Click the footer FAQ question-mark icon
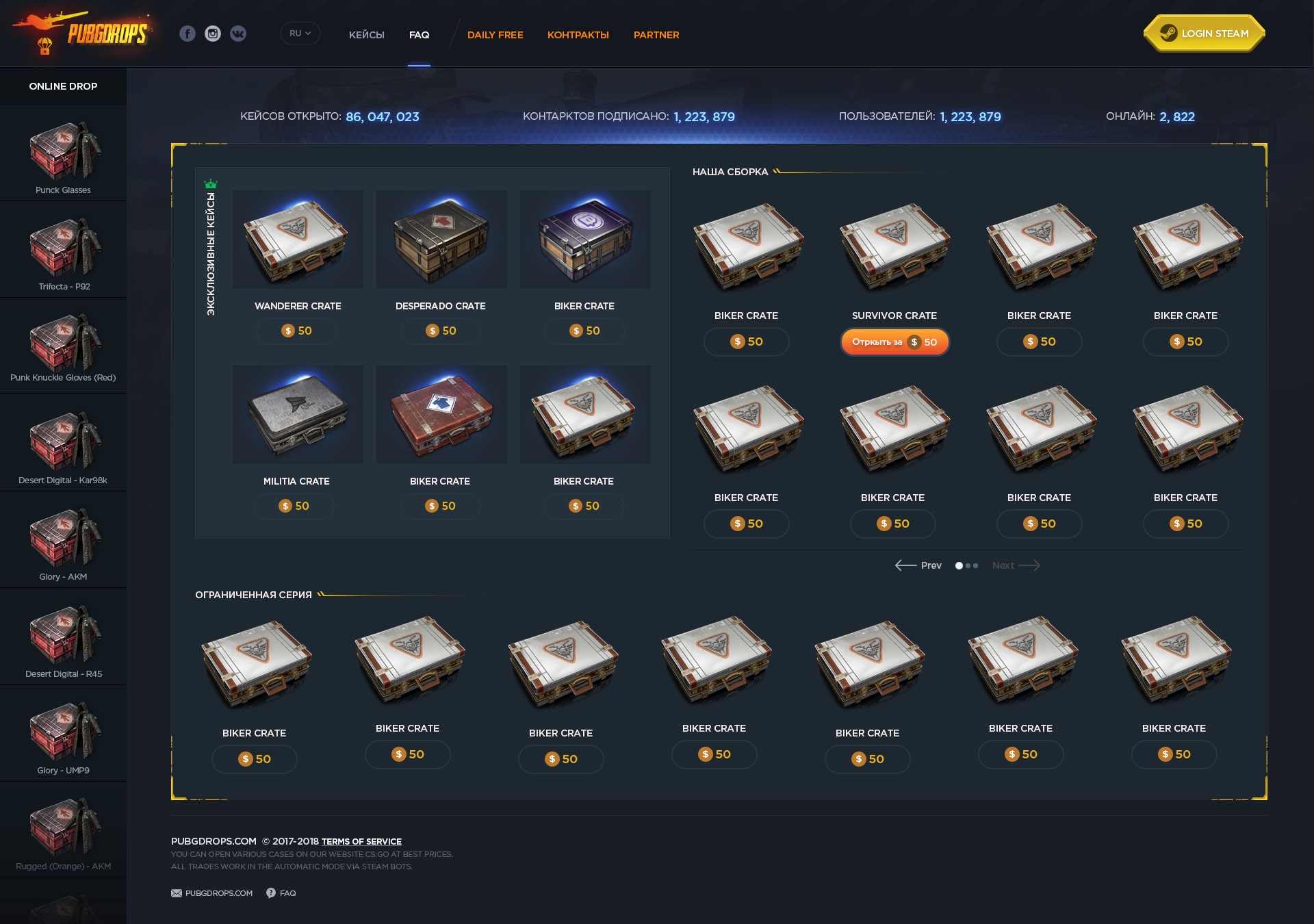This screenshot has height=924, width=1314. (x=271, y=893)
